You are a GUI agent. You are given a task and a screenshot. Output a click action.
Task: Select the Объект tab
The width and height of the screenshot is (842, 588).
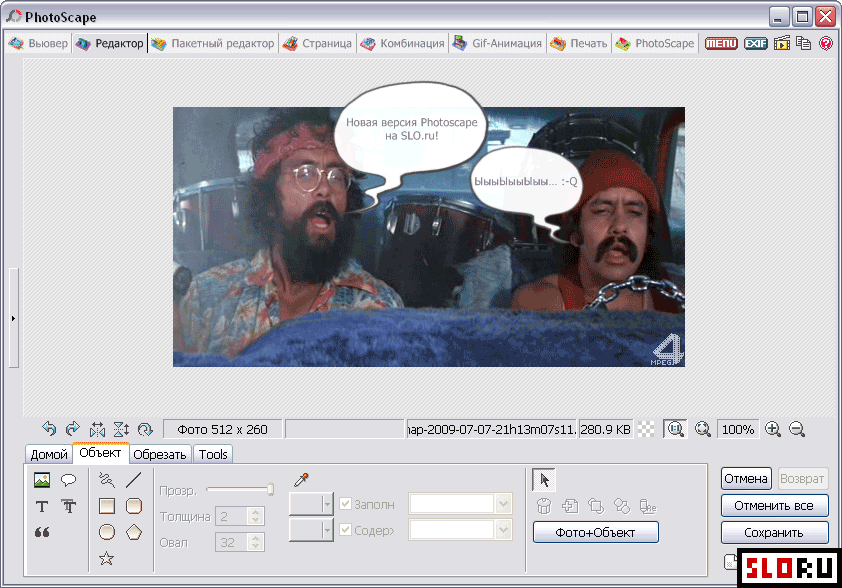pyautogui.click(x=100, y=453)
